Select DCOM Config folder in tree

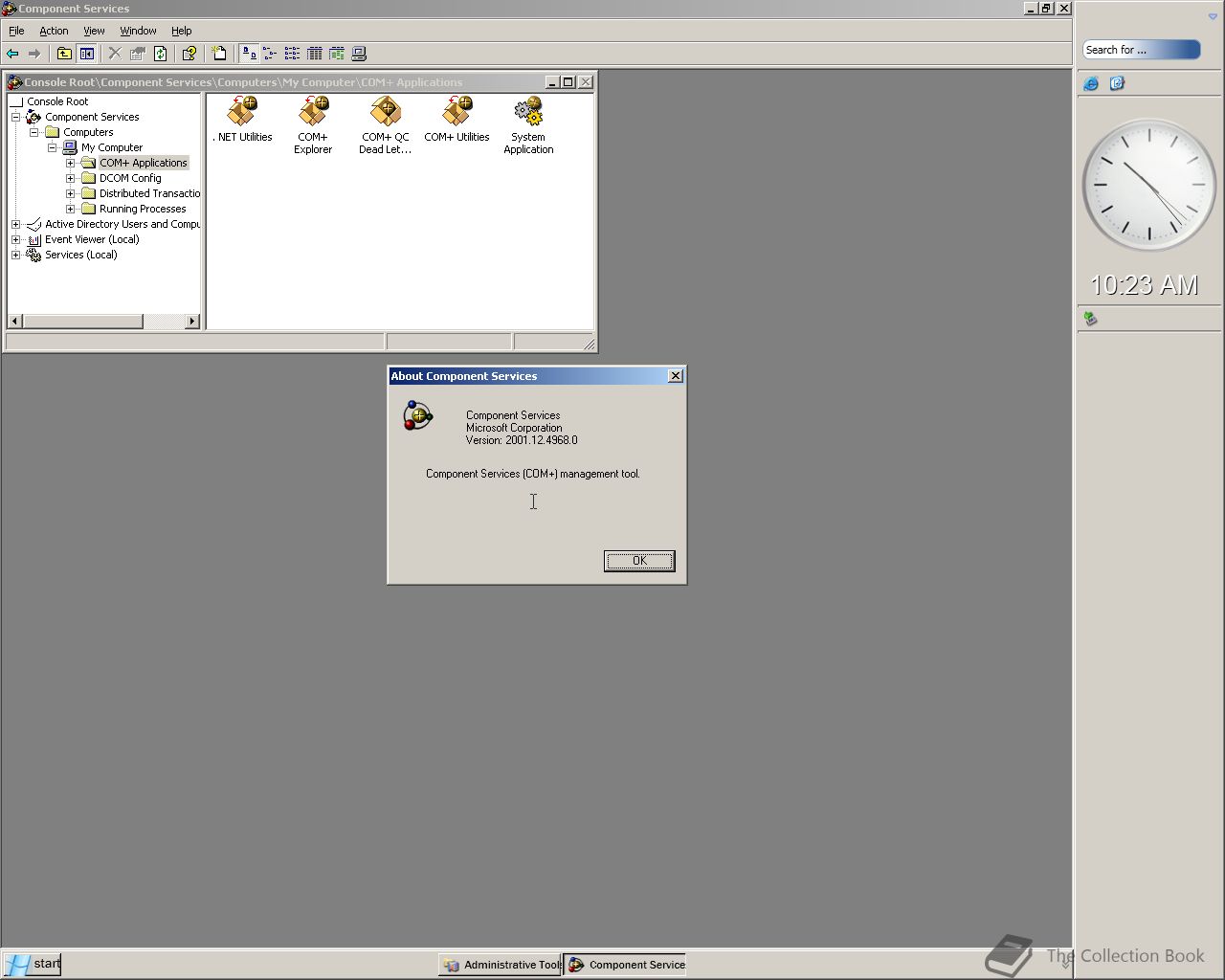coord(130,178)
